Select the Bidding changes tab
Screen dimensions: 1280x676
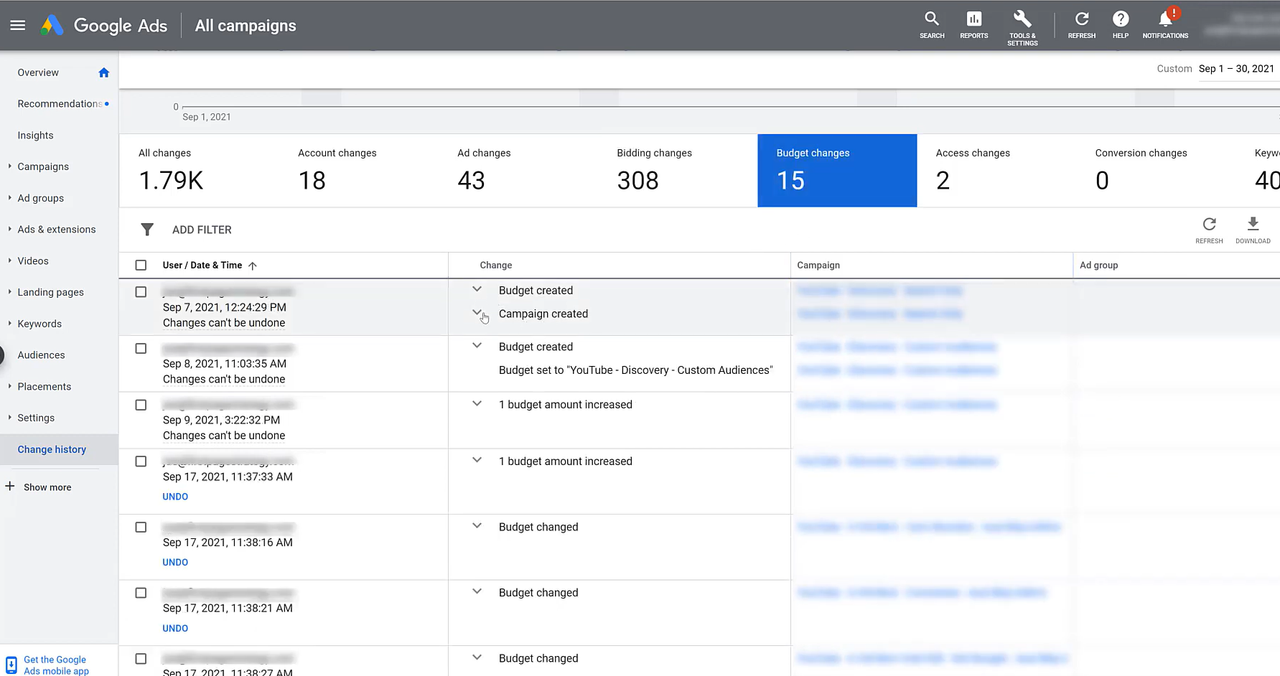coord(677,171)
